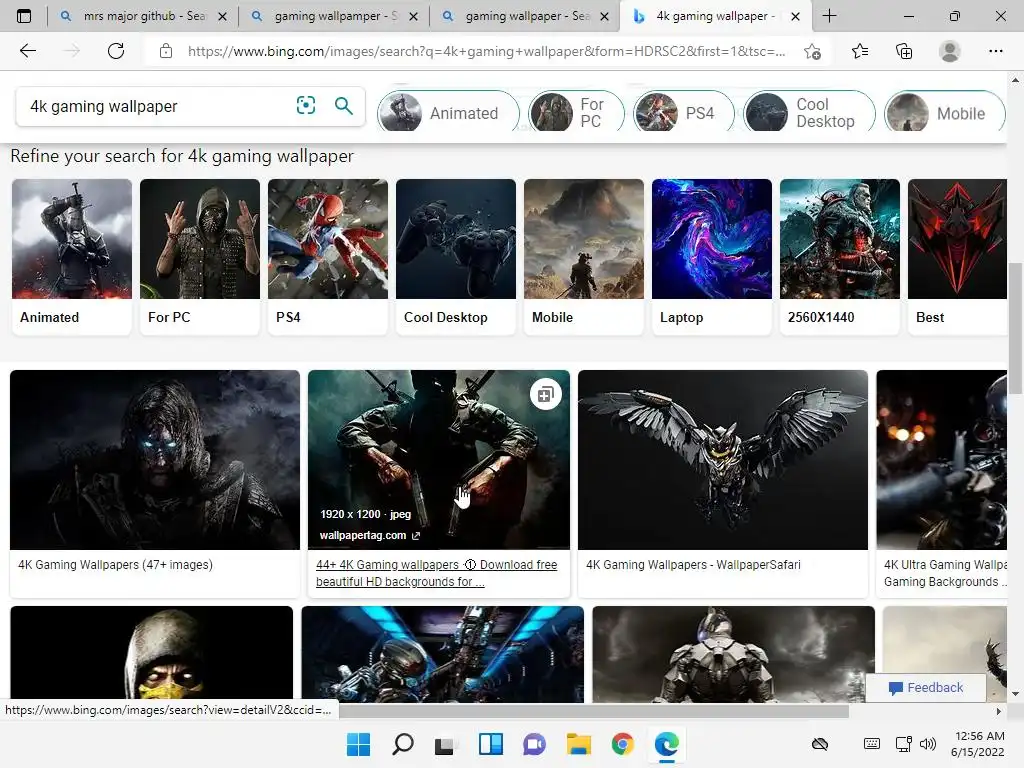The height and width of the screenshot is (768, 1024).
Task: Click the browser back arrow
Action: [x=27, y=51]
